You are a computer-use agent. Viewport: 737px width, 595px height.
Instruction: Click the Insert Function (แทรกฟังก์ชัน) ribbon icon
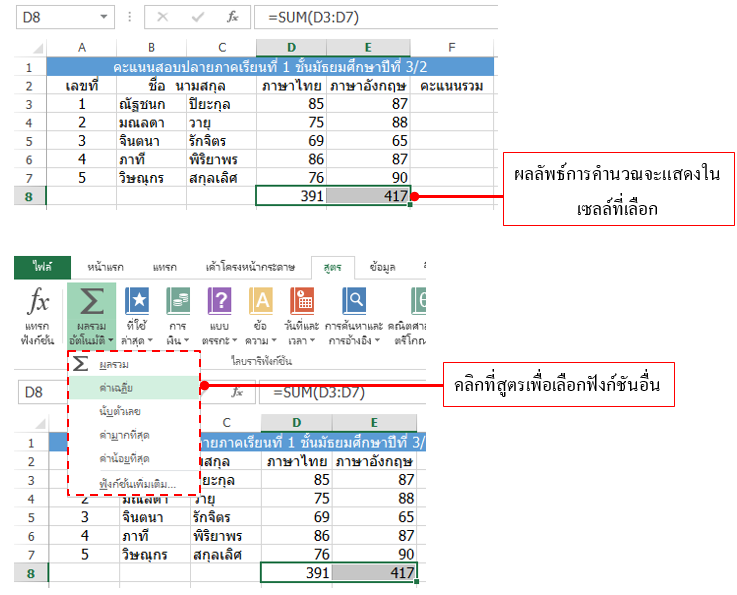pos(38,302)
